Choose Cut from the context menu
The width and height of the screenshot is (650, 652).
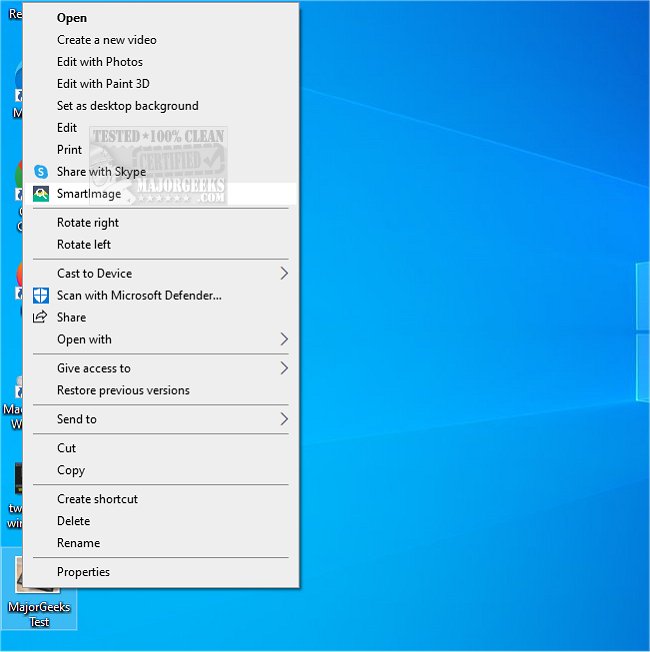[161, 448]
